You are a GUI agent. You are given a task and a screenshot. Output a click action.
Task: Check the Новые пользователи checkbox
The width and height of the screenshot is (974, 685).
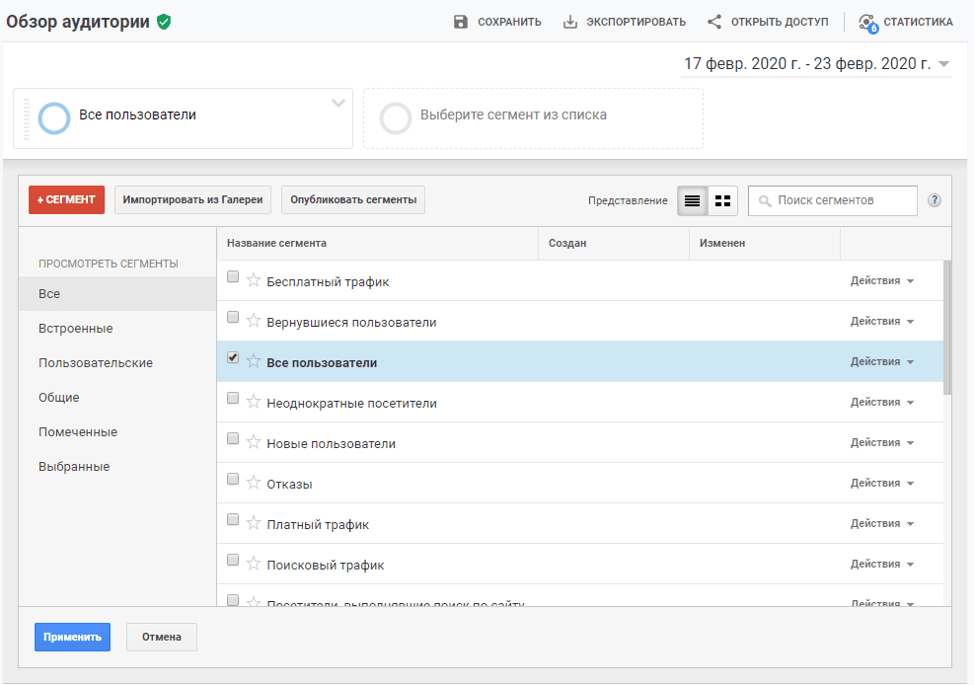coord(233,438)
